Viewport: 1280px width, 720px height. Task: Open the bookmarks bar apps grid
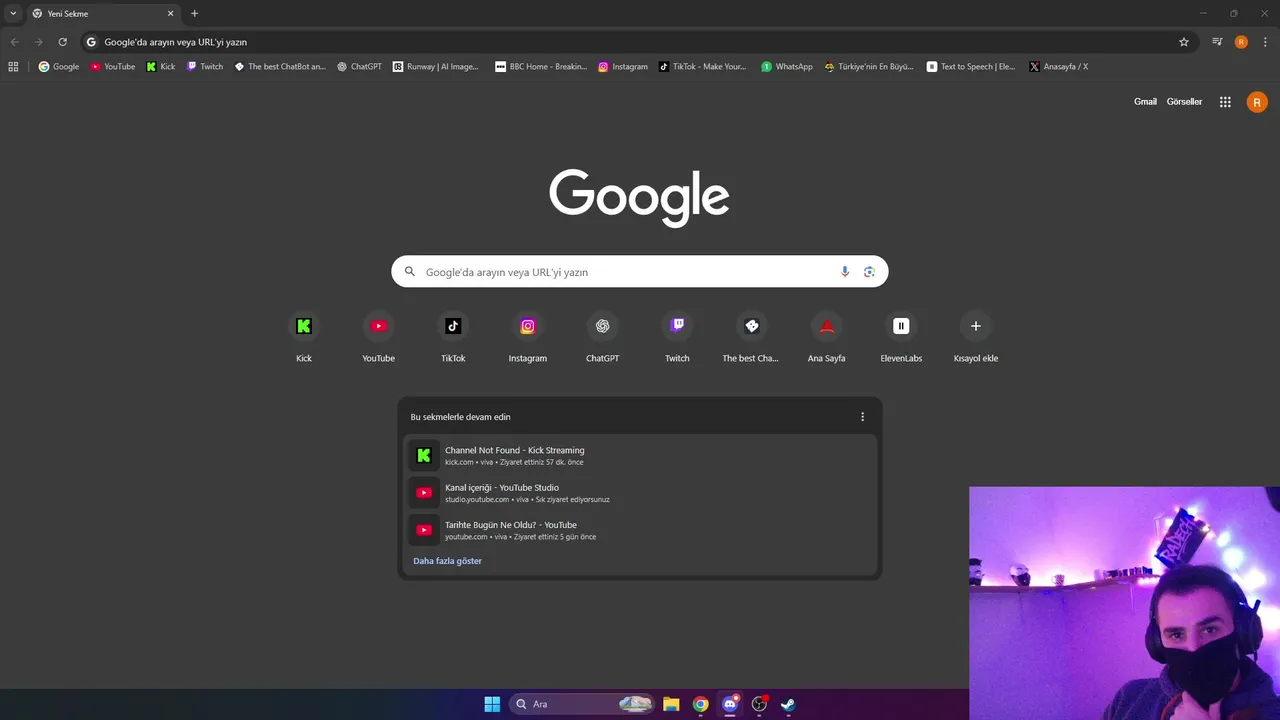[x=13, y=67]
